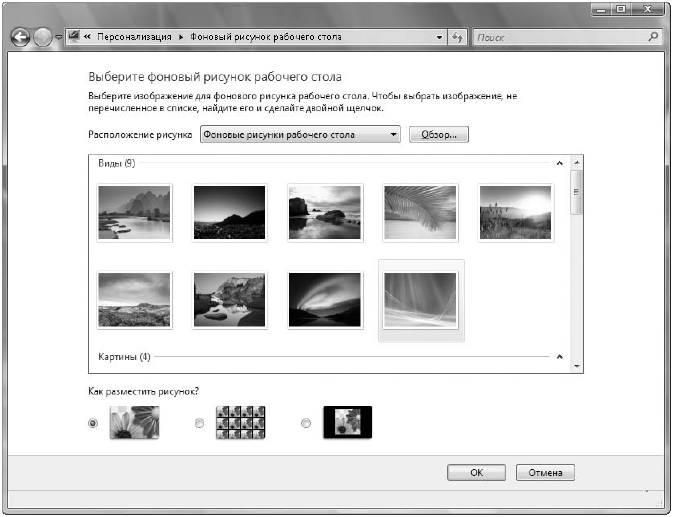The image size is (673, 517).
Task: Pick the sunset over field wallpaper
Action: (x=515, y=211)
